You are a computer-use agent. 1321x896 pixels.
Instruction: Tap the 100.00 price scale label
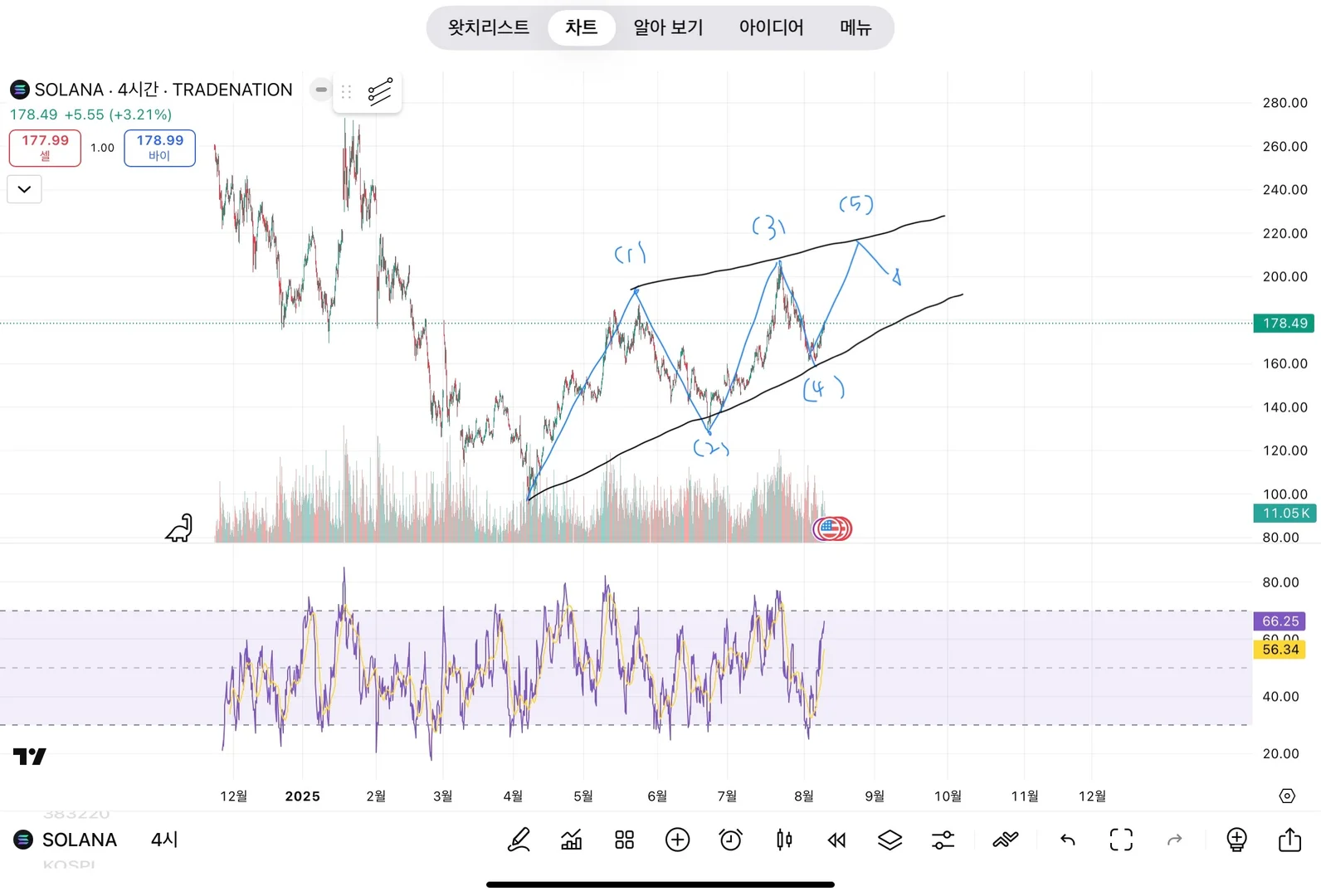tap(1284, 494)
